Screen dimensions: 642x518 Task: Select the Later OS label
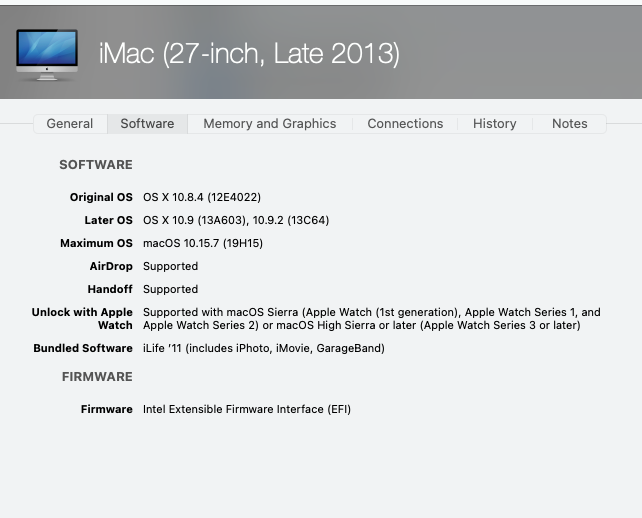tap(109, 220)
